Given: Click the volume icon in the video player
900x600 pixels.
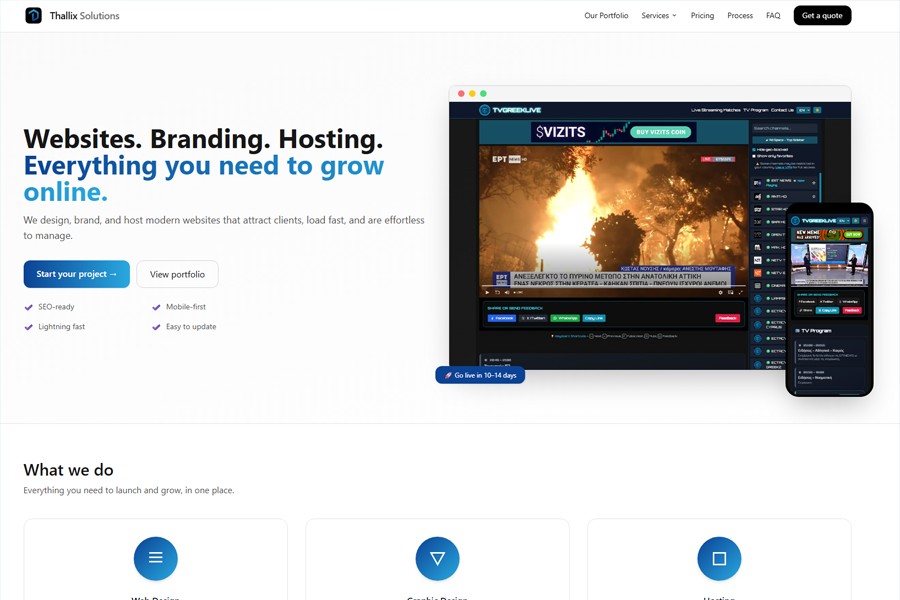Looking at the screenshot, I should coord(506,291).
